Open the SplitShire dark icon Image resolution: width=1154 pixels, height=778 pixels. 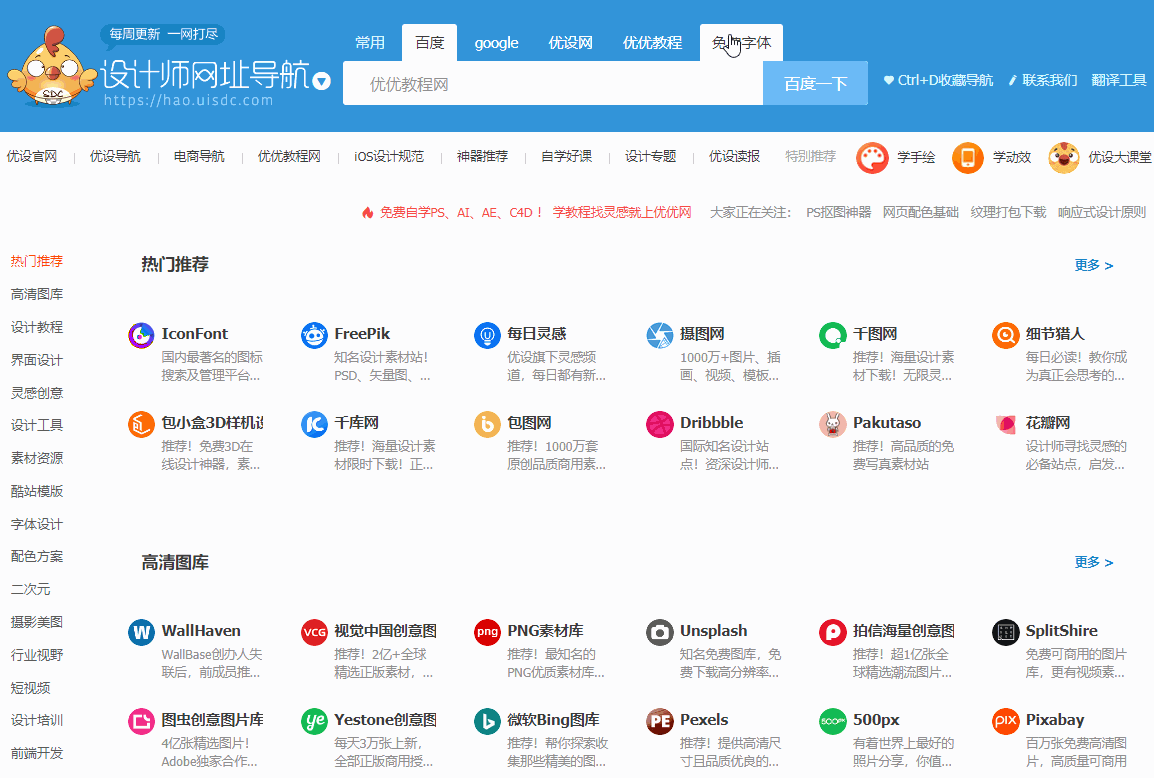pyautogui.click(x=1005, y=632)
